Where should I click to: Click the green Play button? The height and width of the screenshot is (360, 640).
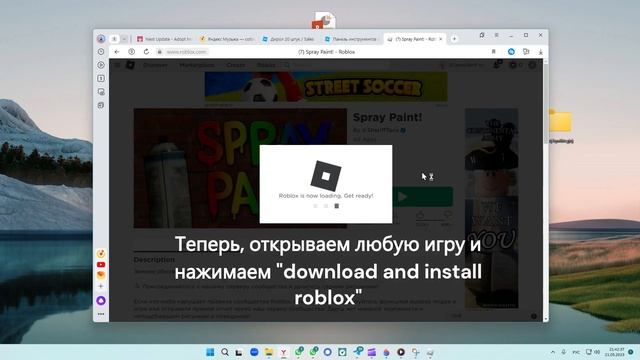coord(423,197)
